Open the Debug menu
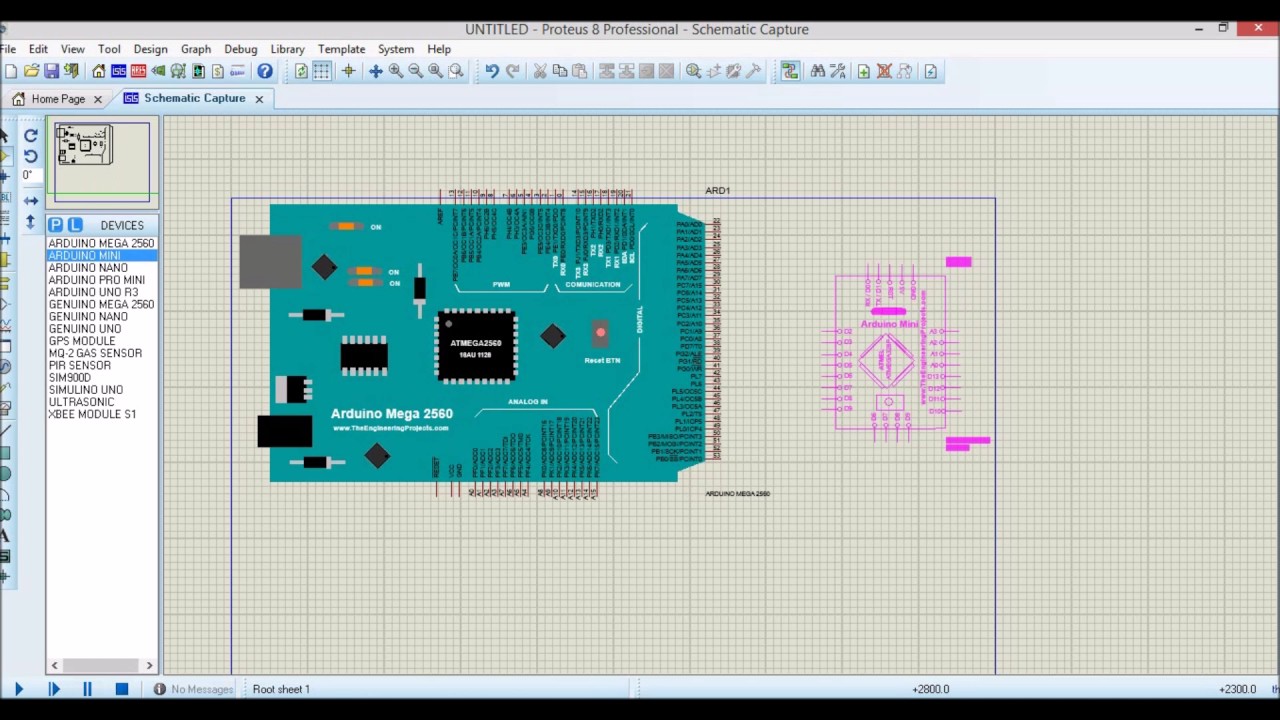This screenshot has height=720, width=1280. [241, 49]
